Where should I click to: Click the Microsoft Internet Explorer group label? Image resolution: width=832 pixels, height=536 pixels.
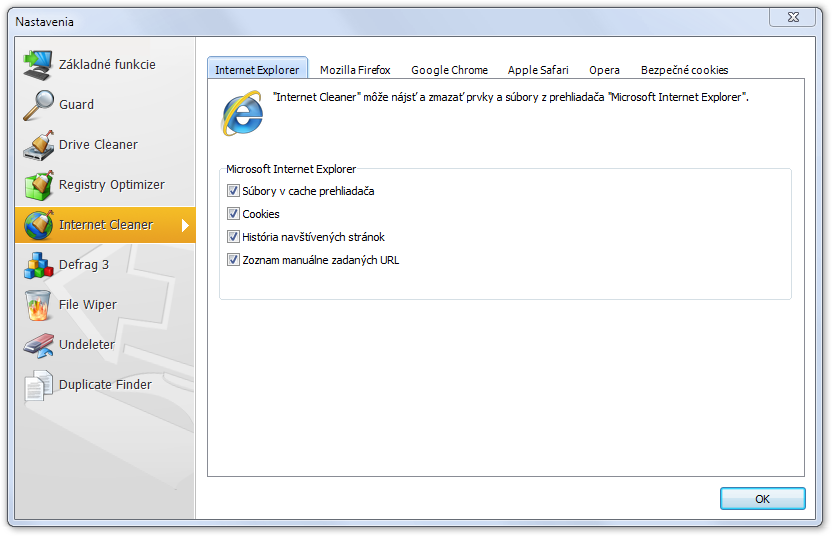(291, 169)
